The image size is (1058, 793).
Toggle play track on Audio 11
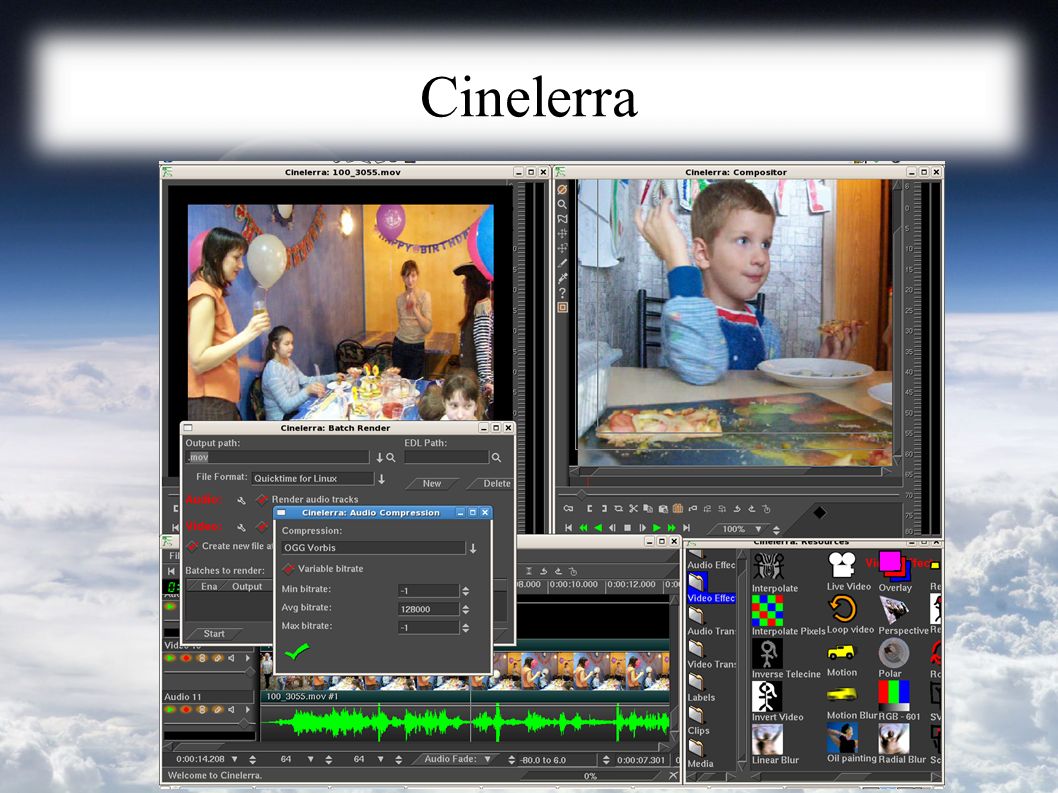pyautogui.click(x=170, y=709)
